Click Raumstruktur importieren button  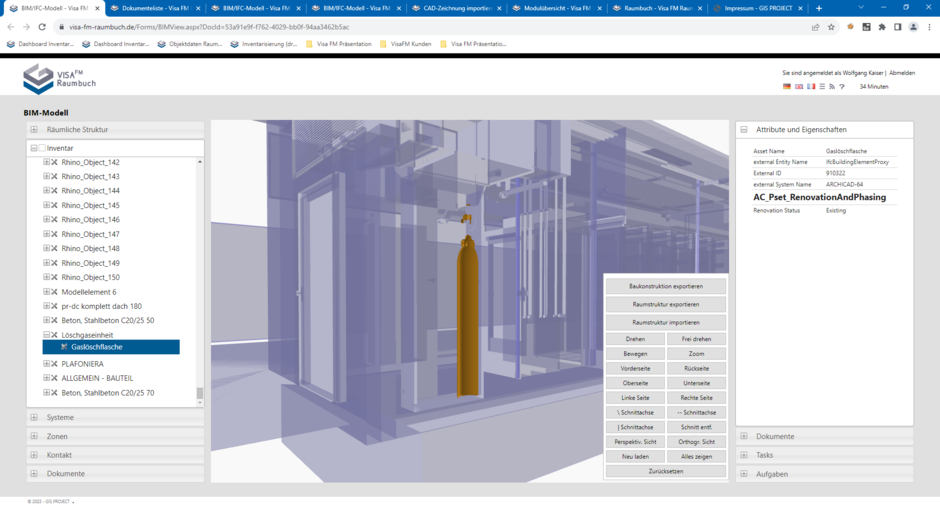(665, 323)
